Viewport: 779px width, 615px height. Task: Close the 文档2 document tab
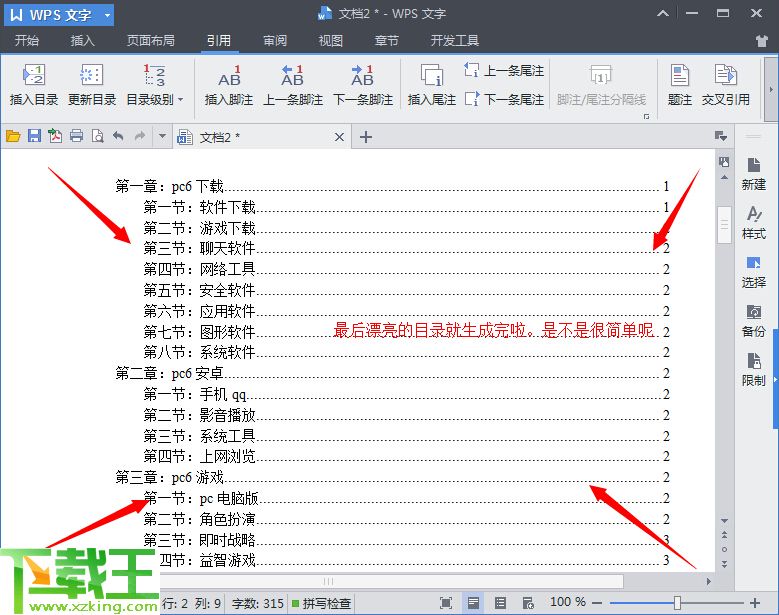point(339,137)
